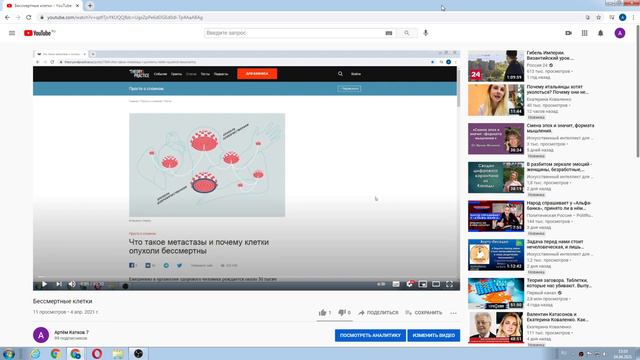
Task: Open a new browser tab
Action: 90,6
